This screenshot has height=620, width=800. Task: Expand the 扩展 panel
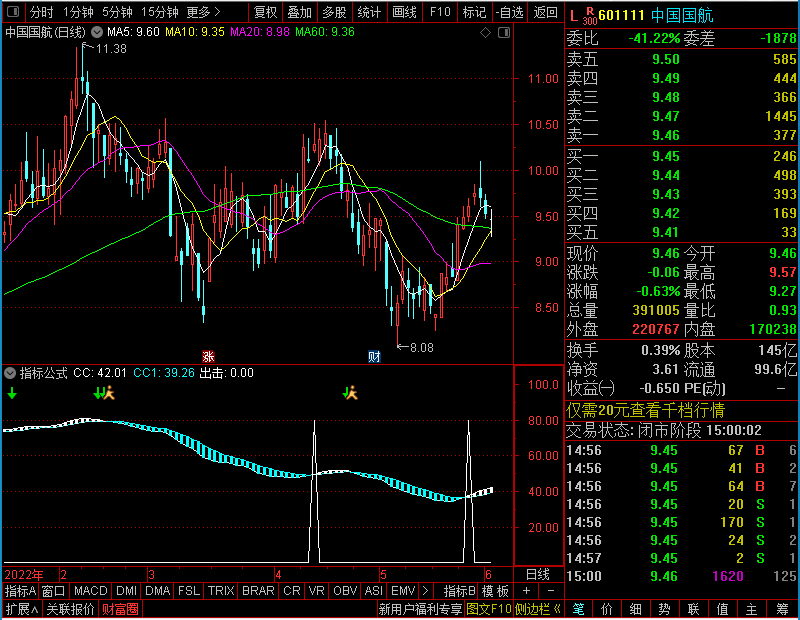click(22, 609)
